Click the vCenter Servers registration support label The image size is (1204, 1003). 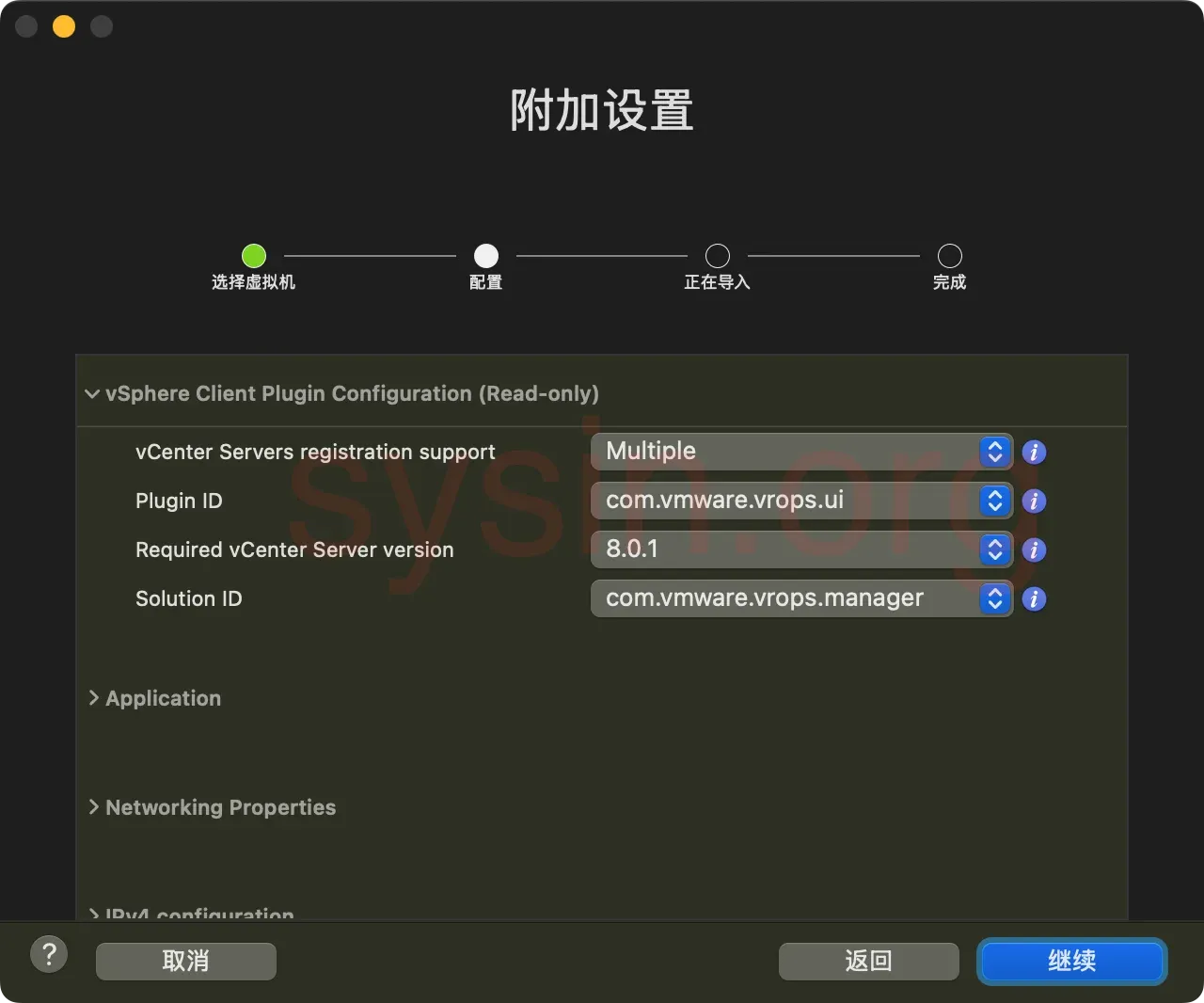[315, 453]
